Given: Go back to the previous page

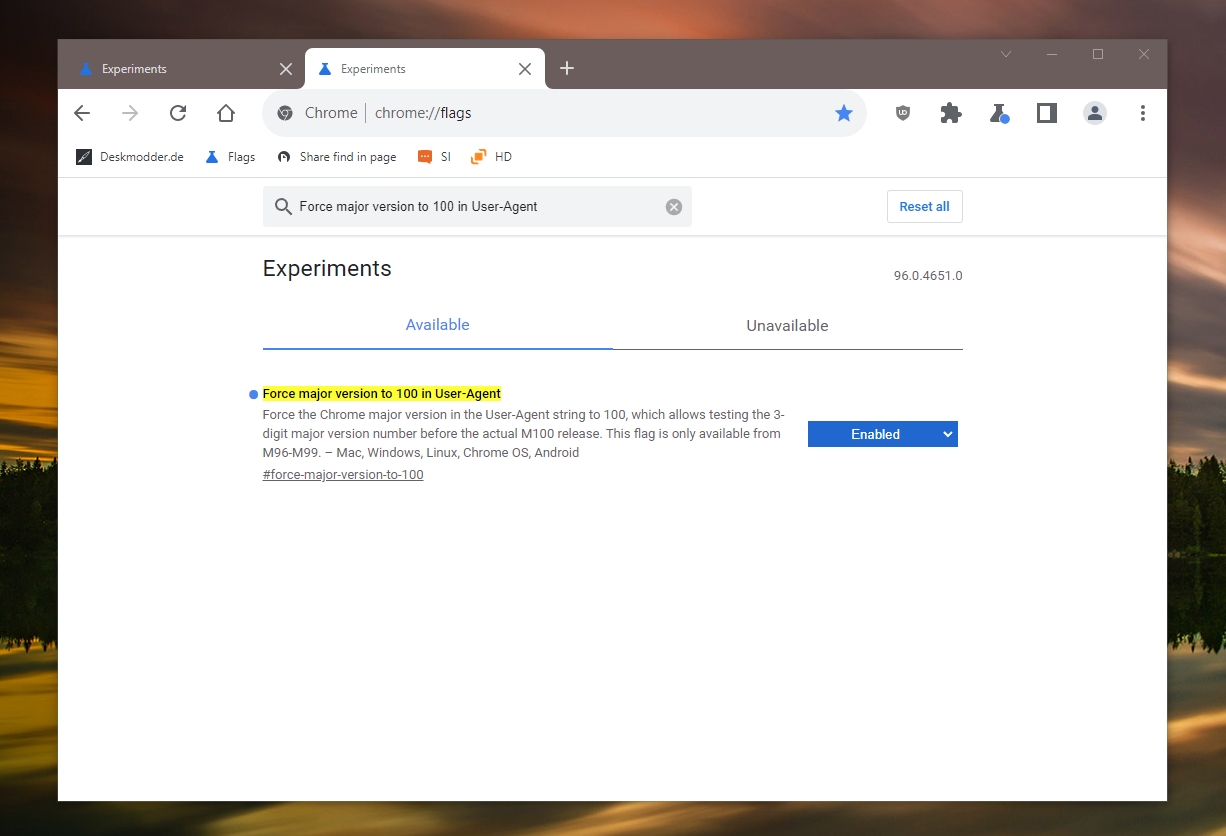Looking at the screenshot, I should pos(82,113).
